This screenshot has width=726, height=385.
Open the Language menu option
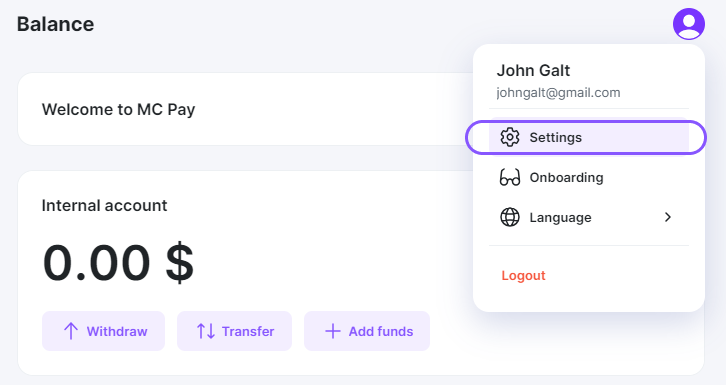point(589,217)
